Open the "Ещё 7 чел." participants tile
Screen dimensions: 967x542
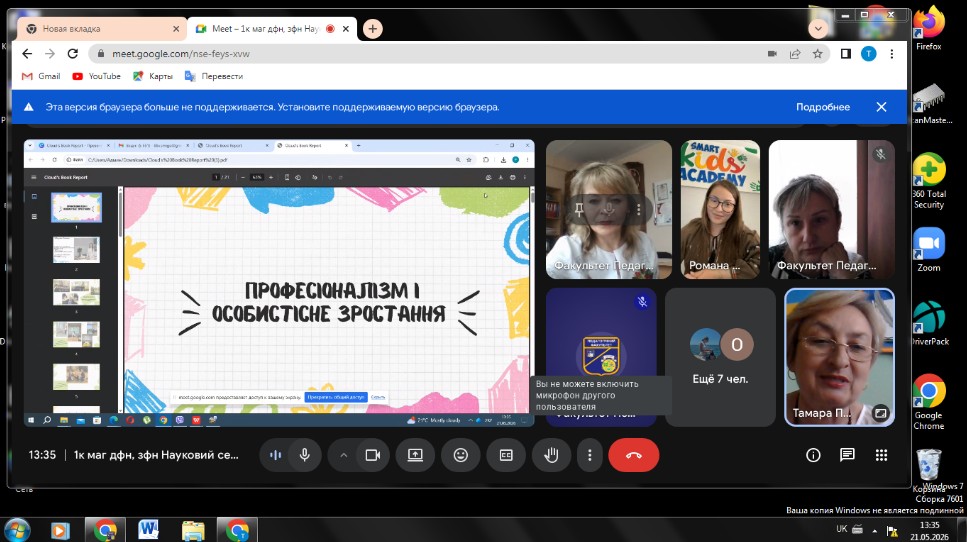pos(720,357)
